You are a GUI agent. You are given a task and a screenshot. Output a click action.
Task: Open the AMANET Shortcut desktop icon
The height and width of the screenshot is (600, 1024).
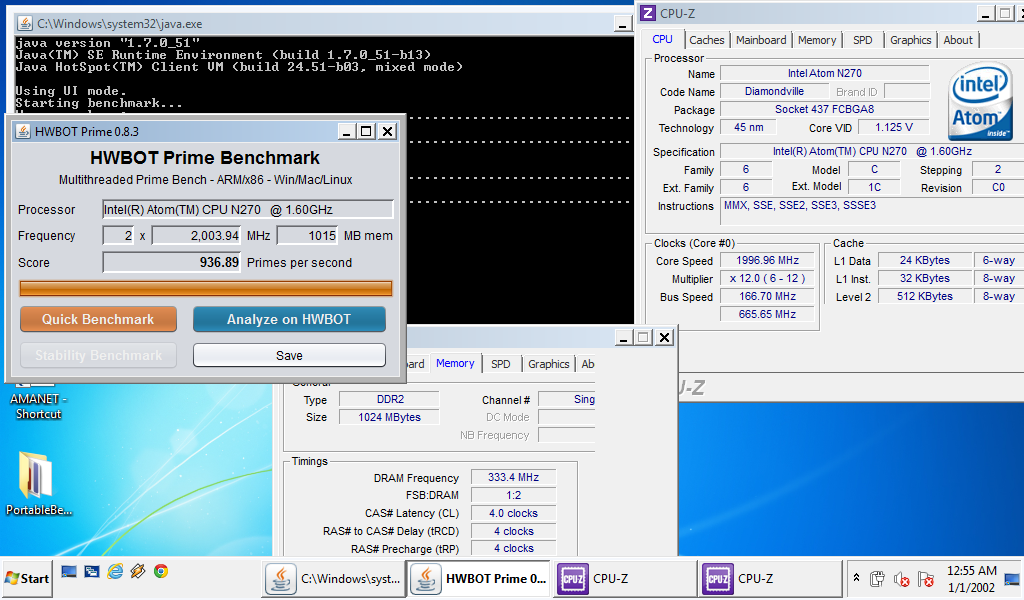pyautogui.click(x=38, y=402)
